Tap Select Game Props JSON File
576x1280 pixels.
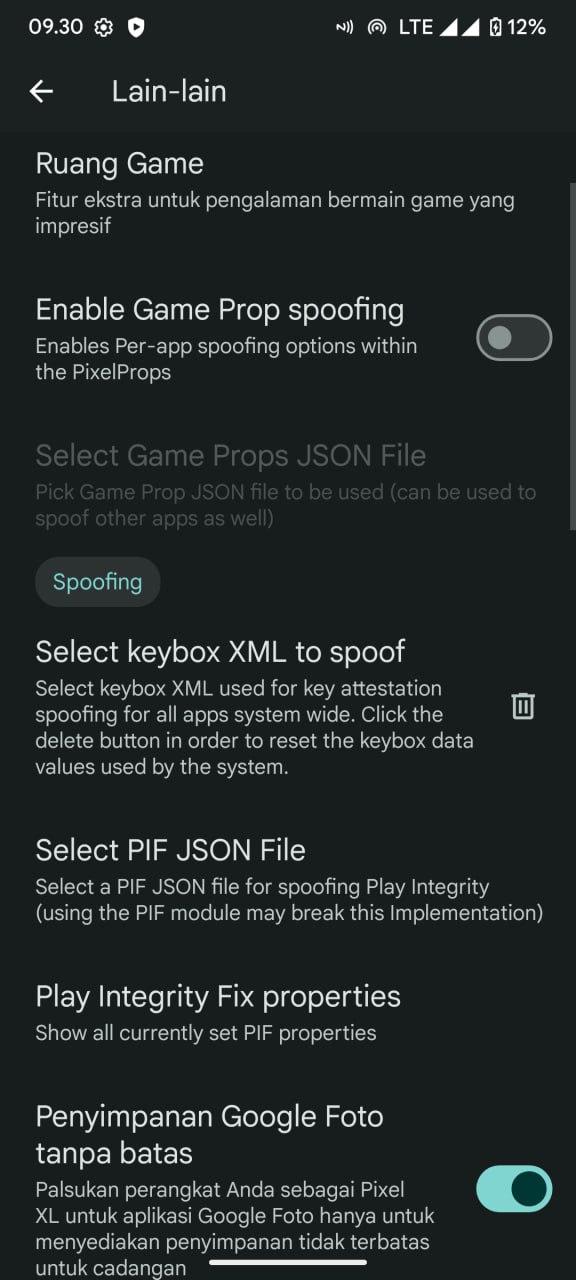click(288, 485)
